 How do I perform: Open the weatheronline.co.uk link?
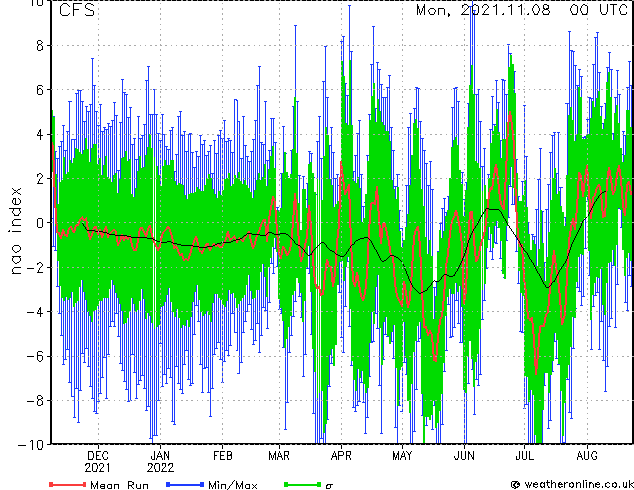pos(576,484)
